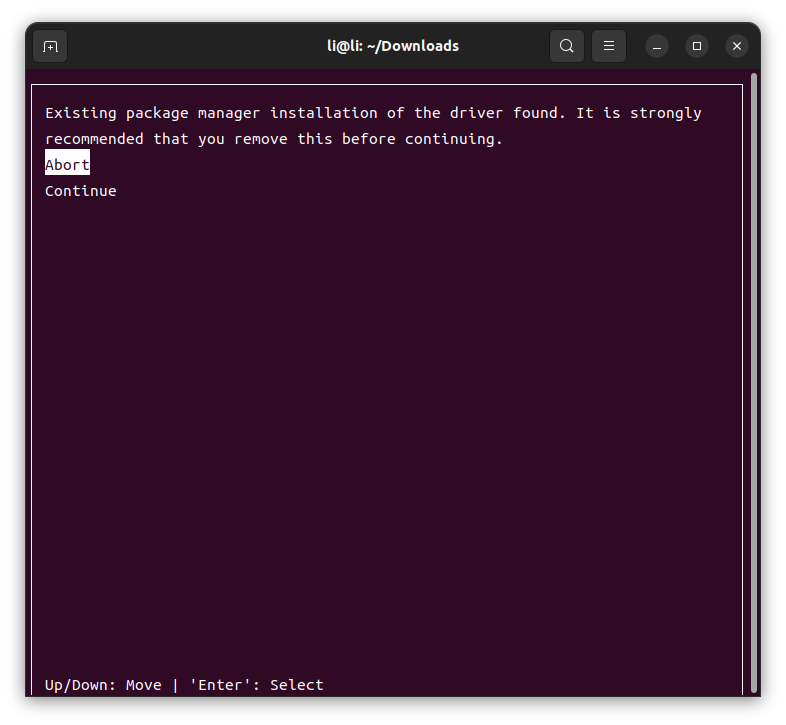This screenshot has height=725, width=786.
Task: Click the 'recommended that you remove' message line
Action: (x=274, y=139)
